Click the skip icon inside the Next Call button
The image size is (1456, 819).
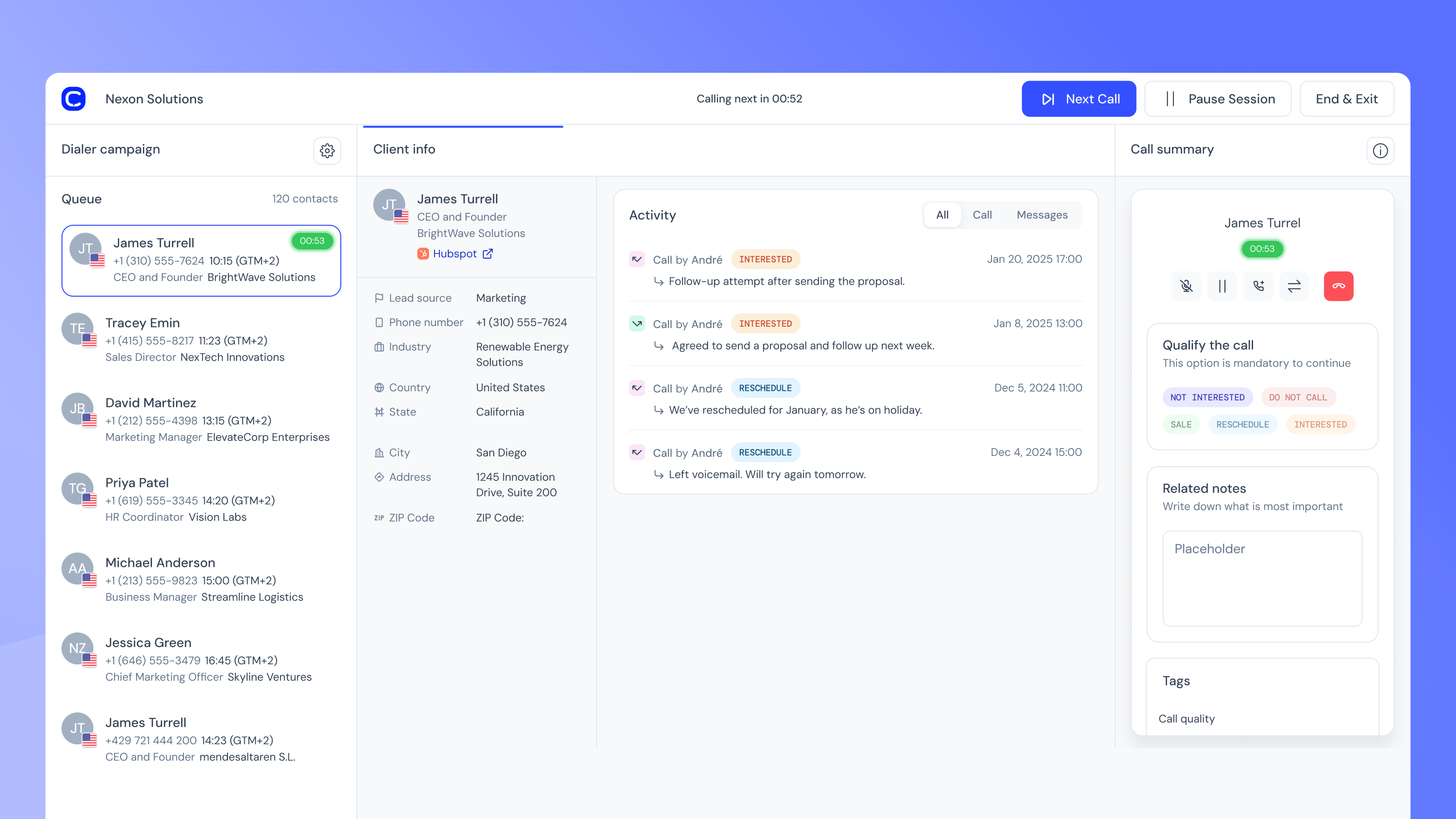[1048, 98]
